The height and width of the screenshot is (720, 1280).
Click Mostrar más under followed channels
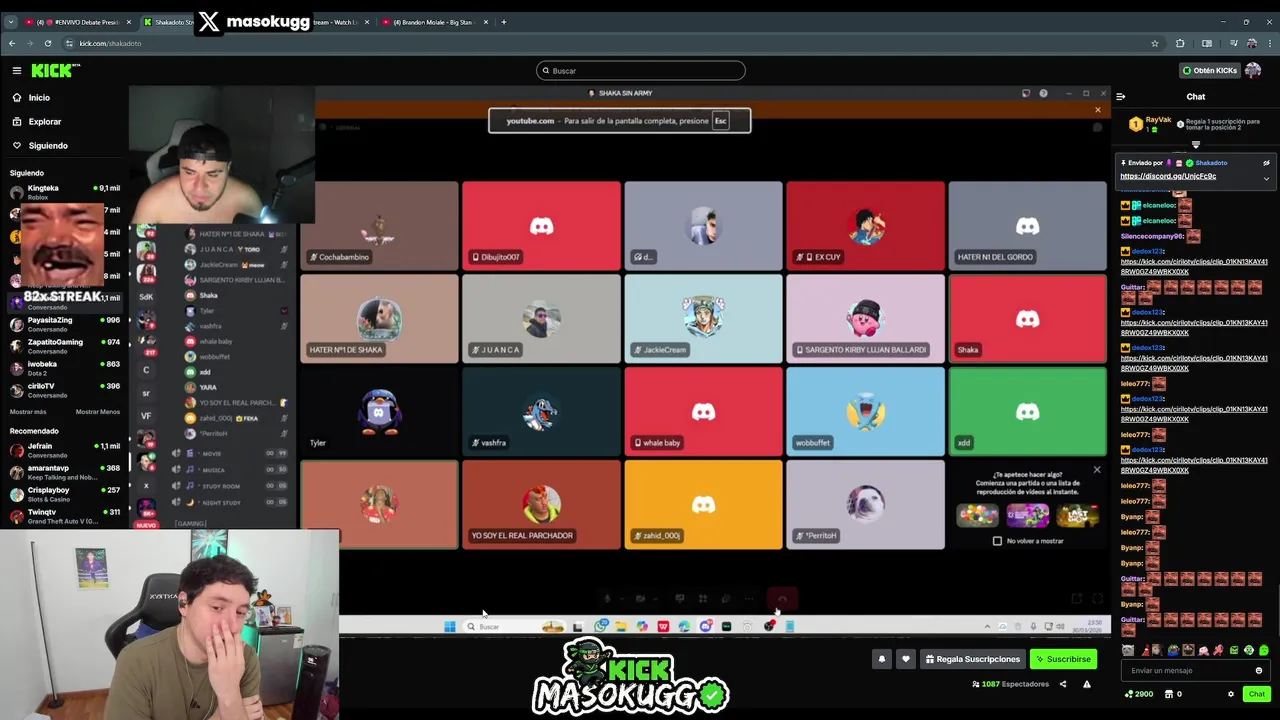point(28,412)
